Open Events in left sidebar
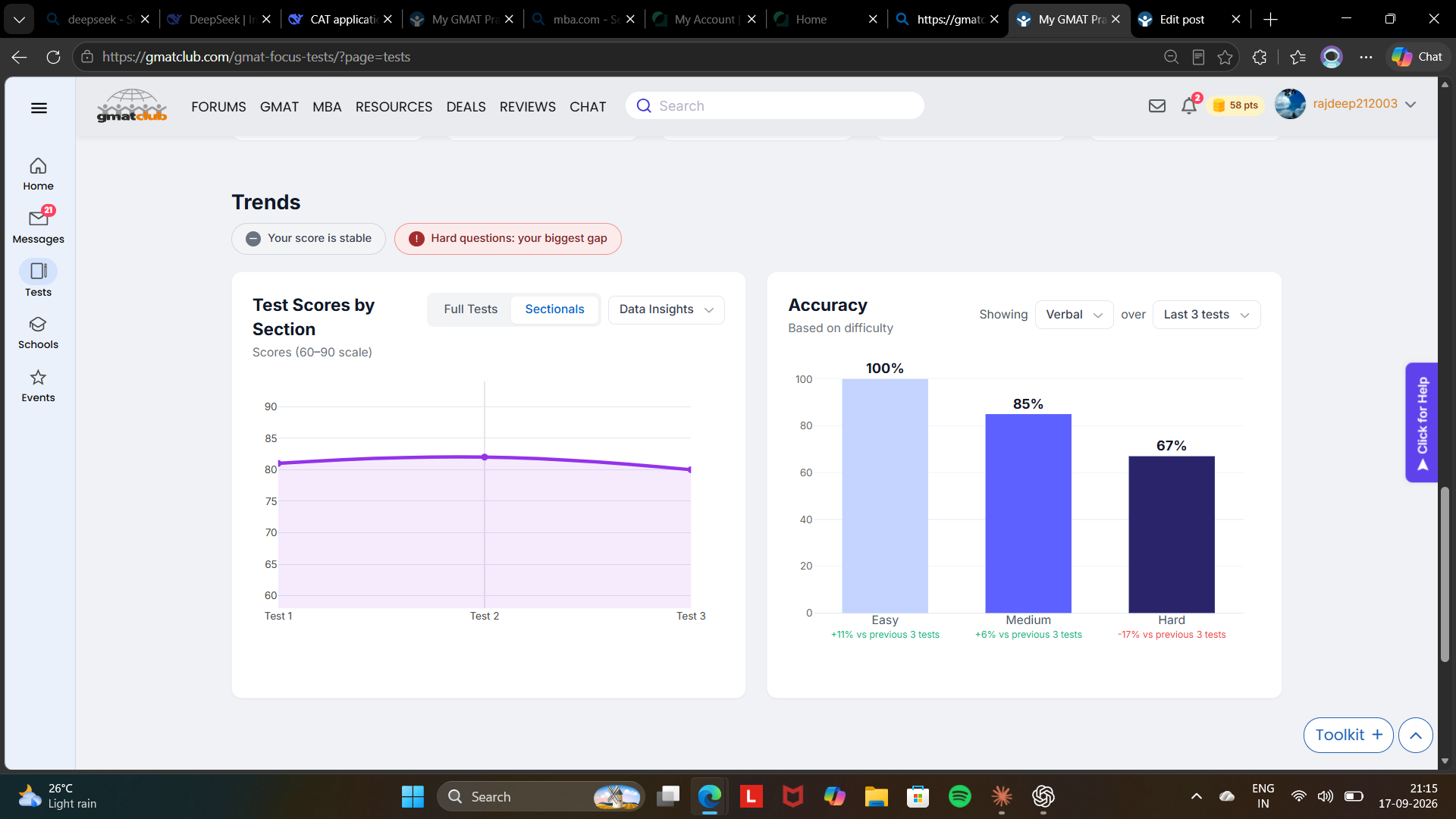Viewport: 1456px width, 819px height. pyautogui.click(x=38, y=386)
